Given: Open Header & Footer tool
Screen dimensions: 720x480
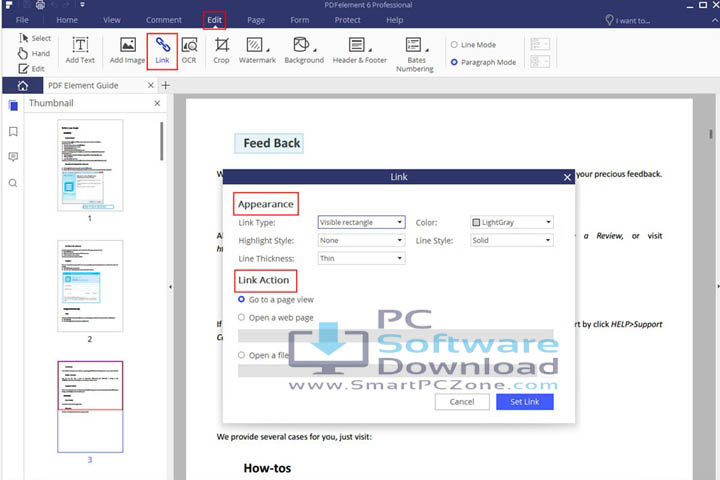Looking at the screenshot, I should (360, 51).
